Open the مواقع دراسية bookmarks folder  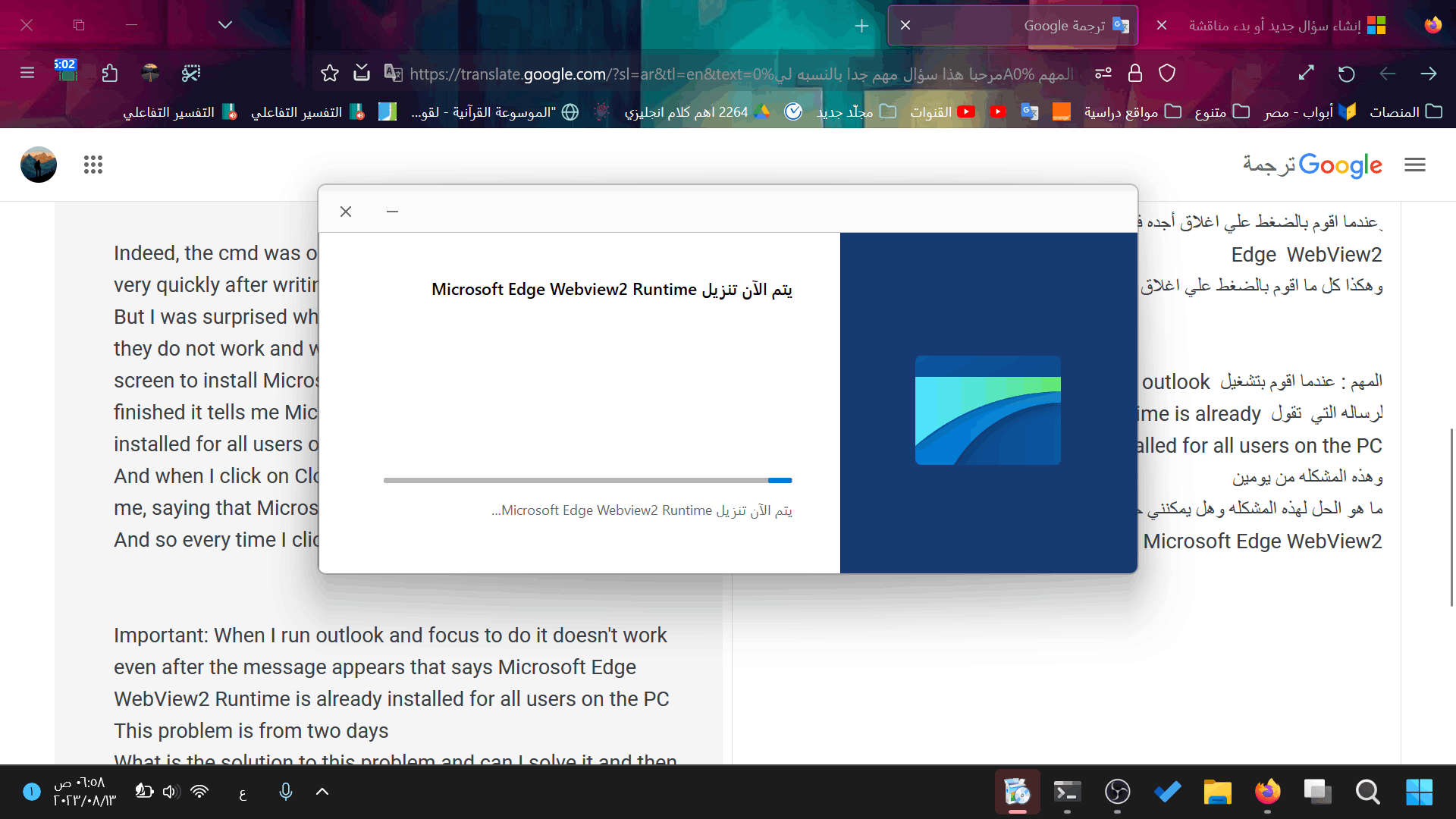click(1131, 112)
